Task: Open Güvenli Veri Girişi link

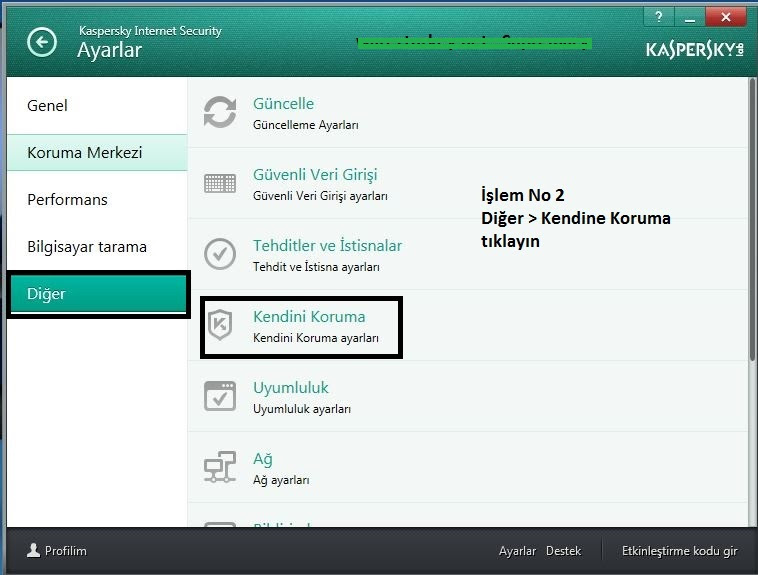Action: [x=315, y=175]
